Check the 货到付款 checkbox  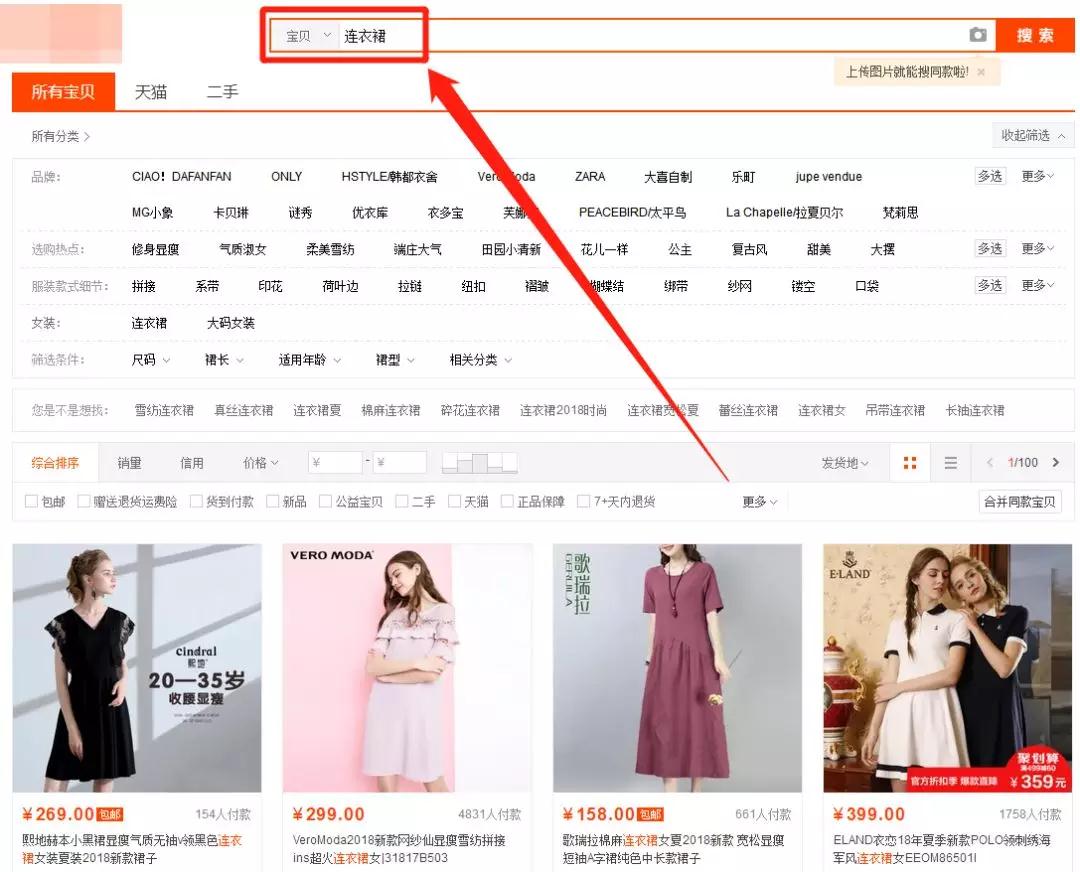(x=196, y=501)
